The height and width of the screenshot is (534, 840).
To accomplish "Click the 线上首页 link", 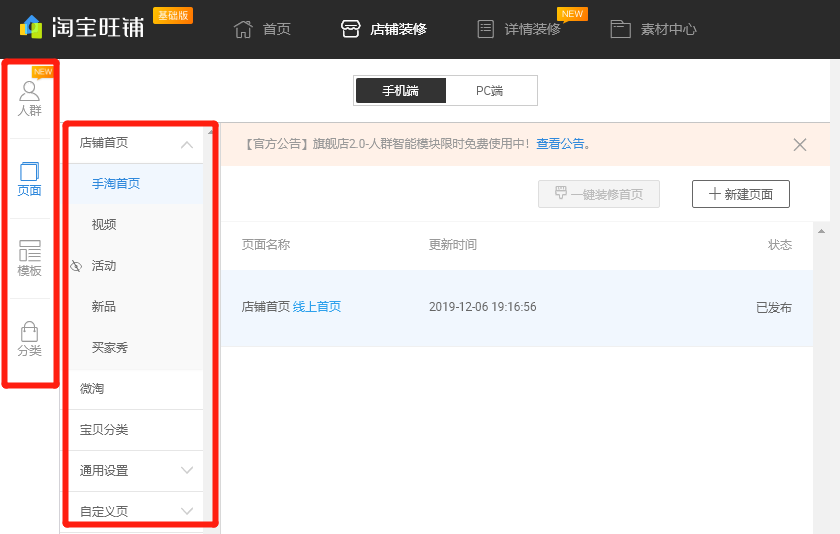I will pyautogui.click(x=317, y=307).
